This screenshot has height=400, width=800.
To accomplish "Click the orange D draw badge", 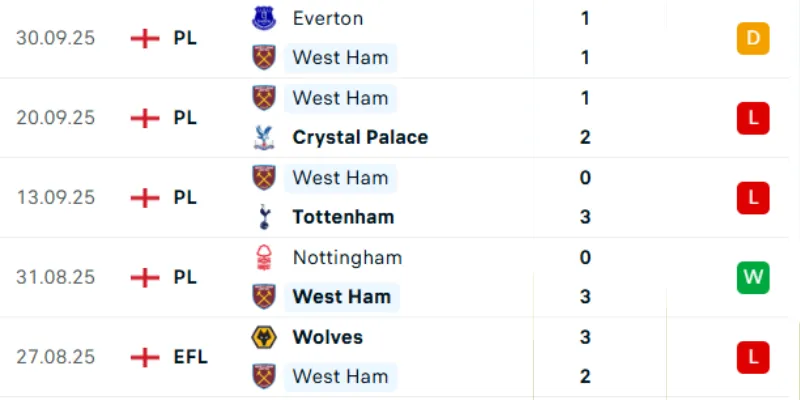I will pyautogui.click(x=751, y=38).
